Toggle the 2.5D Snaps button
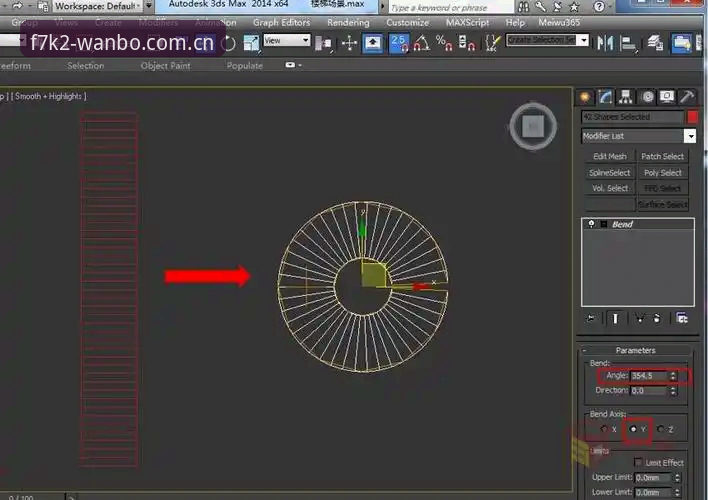 point(399,43)
